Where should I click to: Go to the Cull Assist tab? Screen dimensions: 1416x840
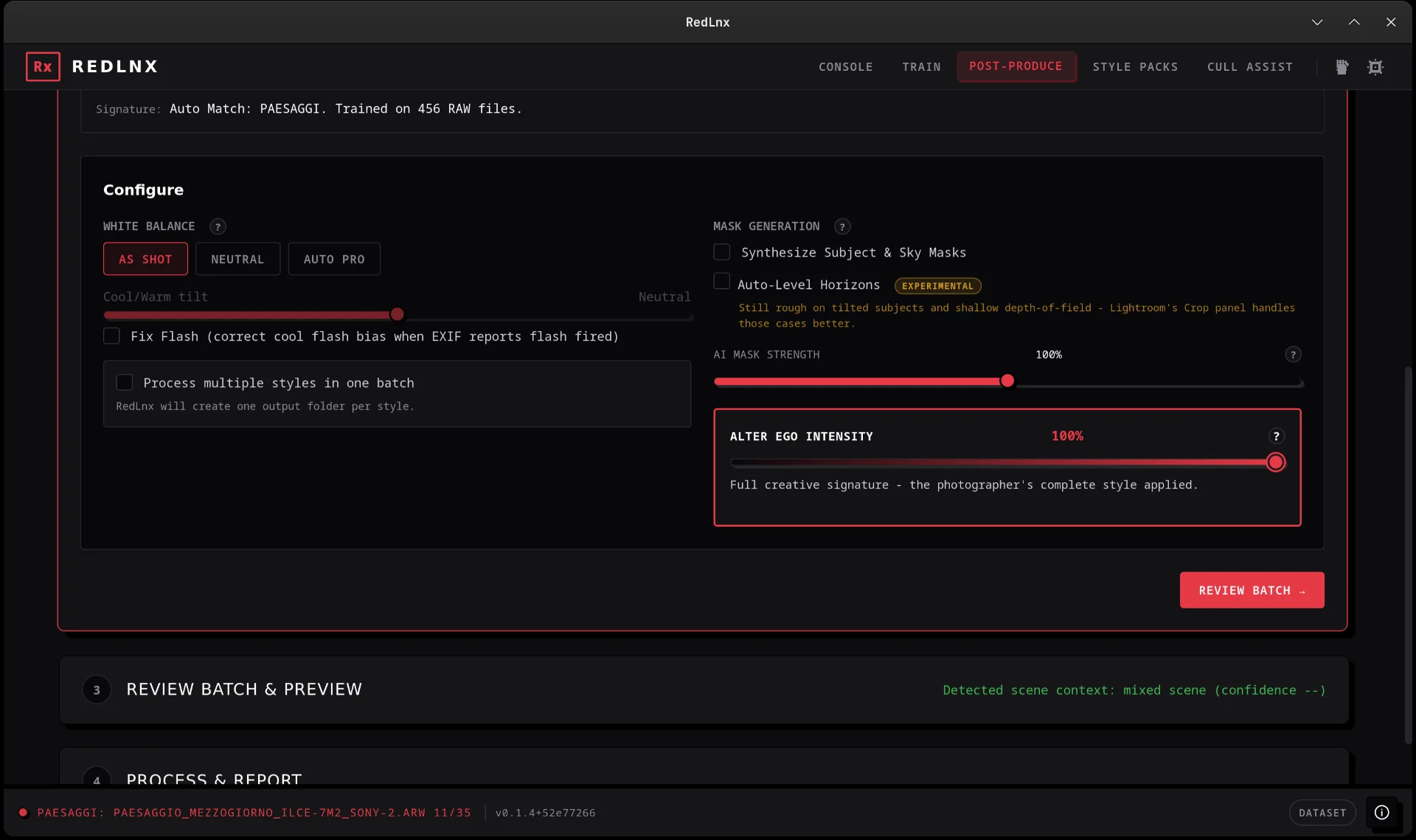[1250, 66]
